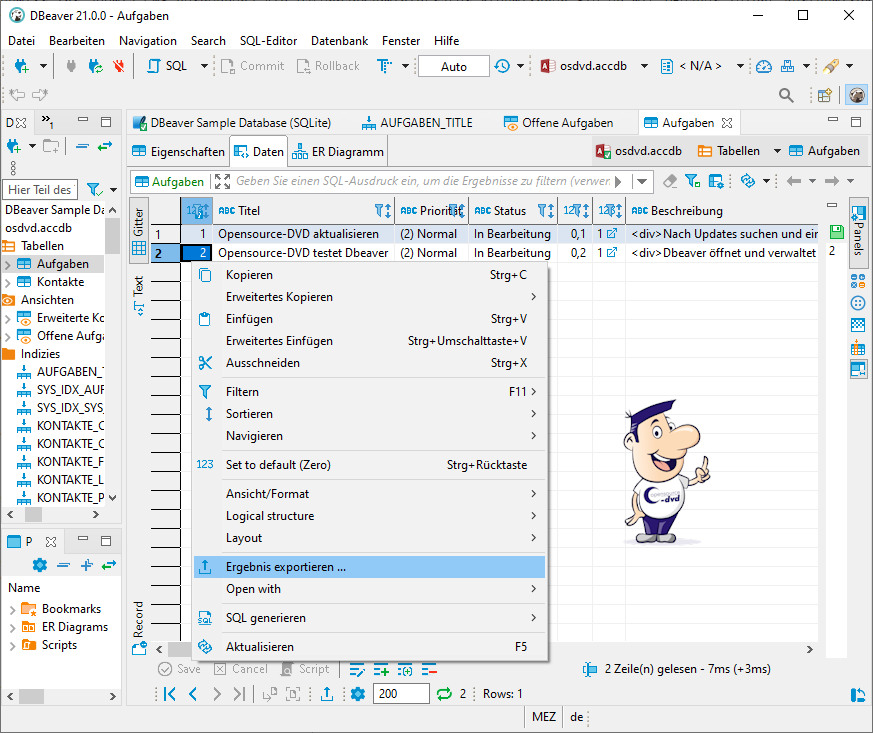
Task: Open the Datenbank menu
Action: click(x=339, y=41)
